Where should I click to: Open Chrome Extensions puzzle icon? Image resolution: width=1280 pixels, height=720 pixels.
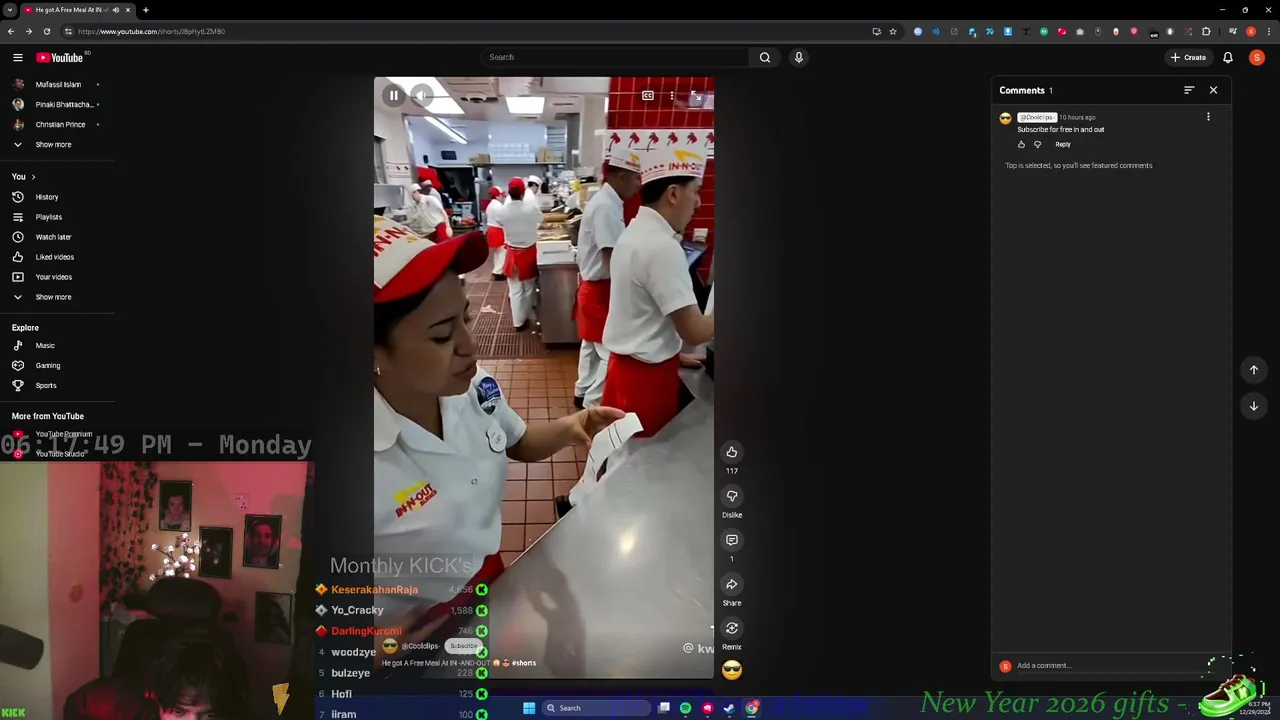pos(1206,31)
